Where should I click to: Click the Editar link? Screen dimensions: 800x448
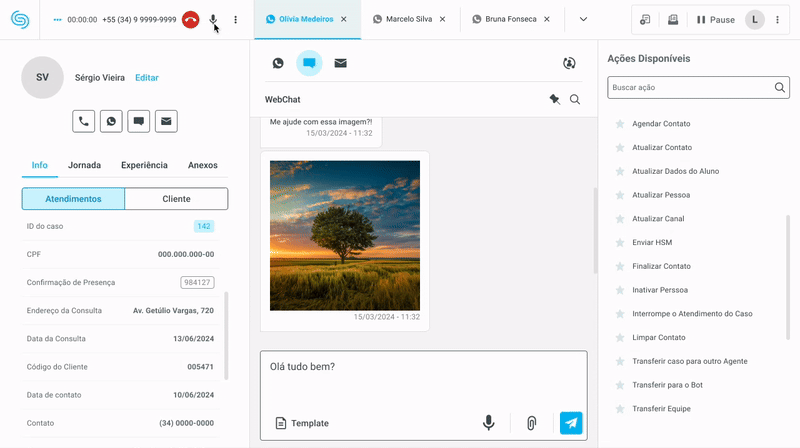[x=146, y=78]
